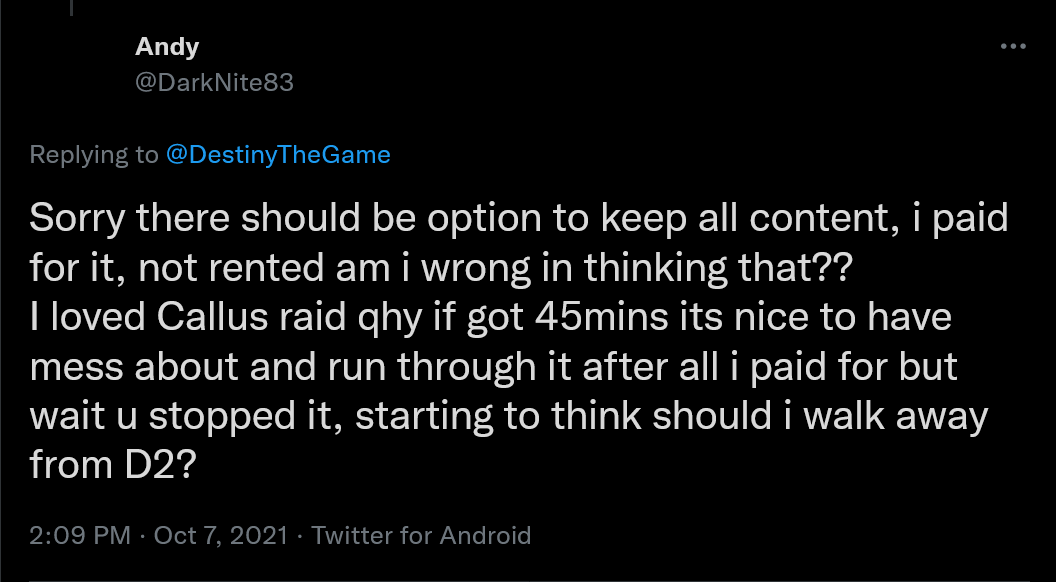Click the final line 'from D2?'
The width and height of the screenshot is (1056, 582).
coord(113,464)
